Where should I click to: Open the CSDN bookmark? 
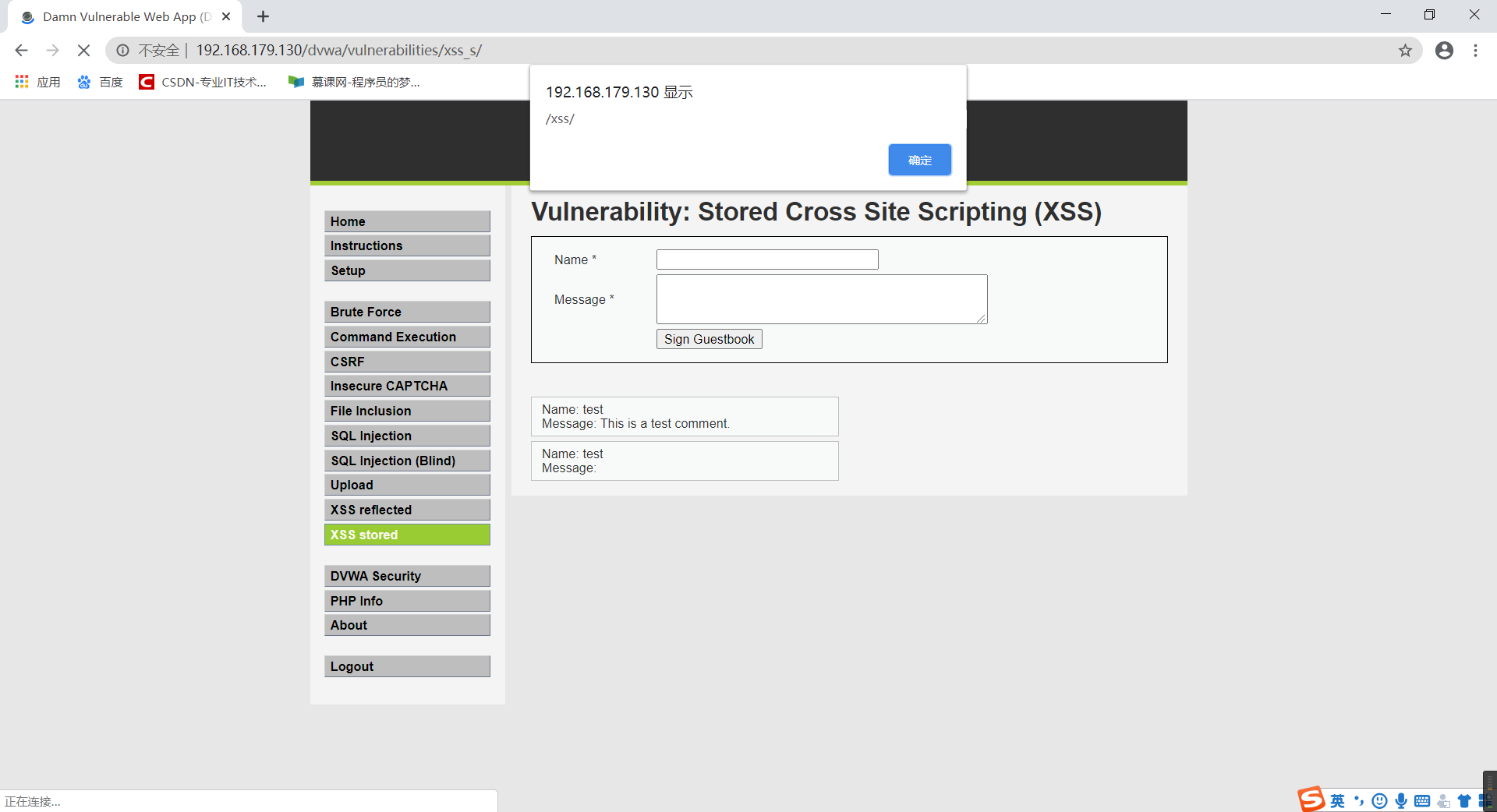point(203,82)
